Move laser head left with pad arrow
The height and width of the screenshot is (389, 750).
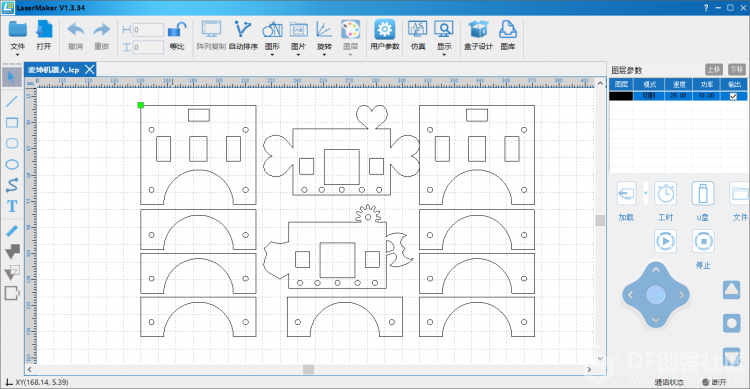point(630,295)
